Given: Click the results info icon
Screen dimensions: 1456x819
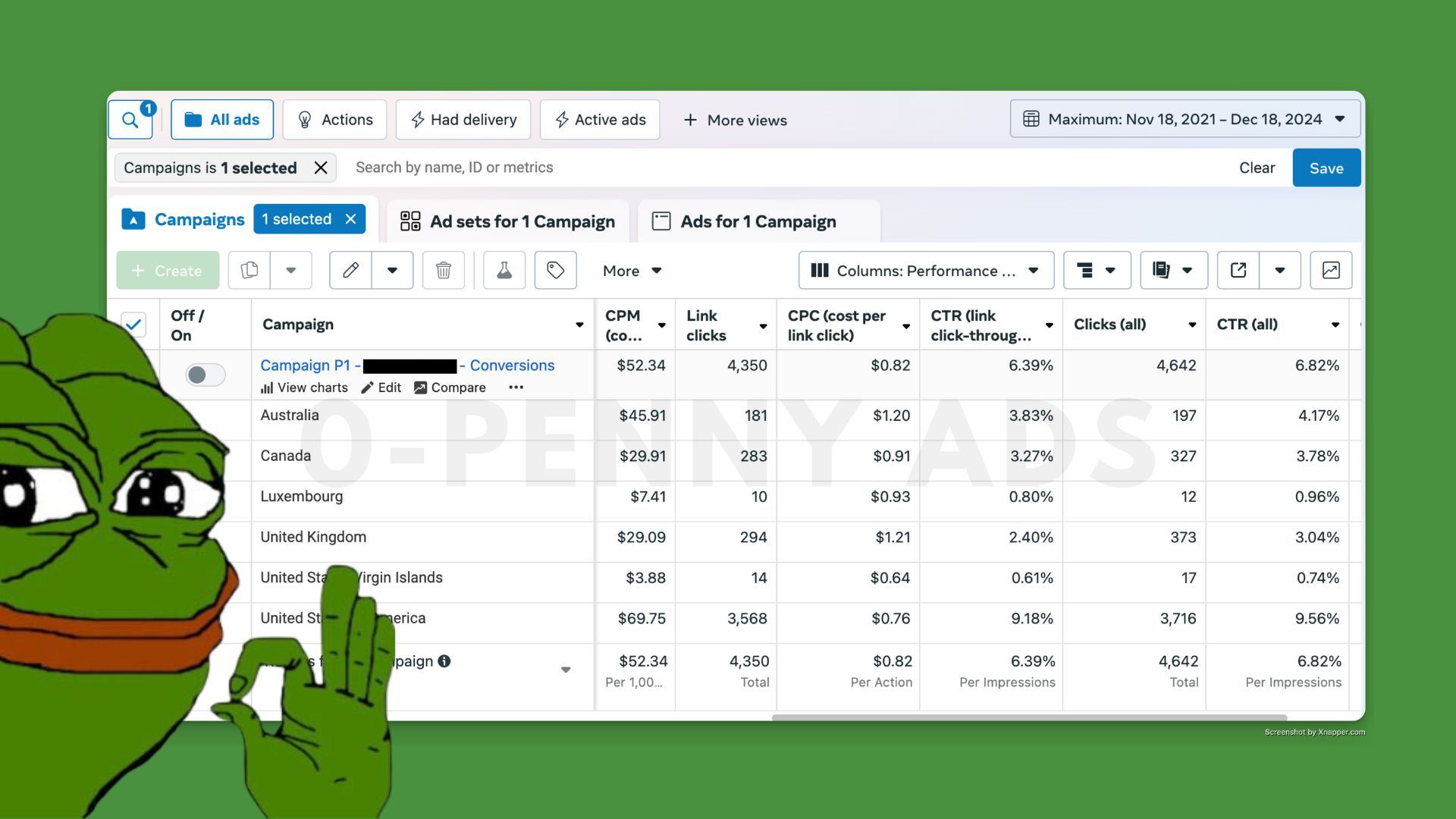Looking at the screenshot, I should point(444,661).
